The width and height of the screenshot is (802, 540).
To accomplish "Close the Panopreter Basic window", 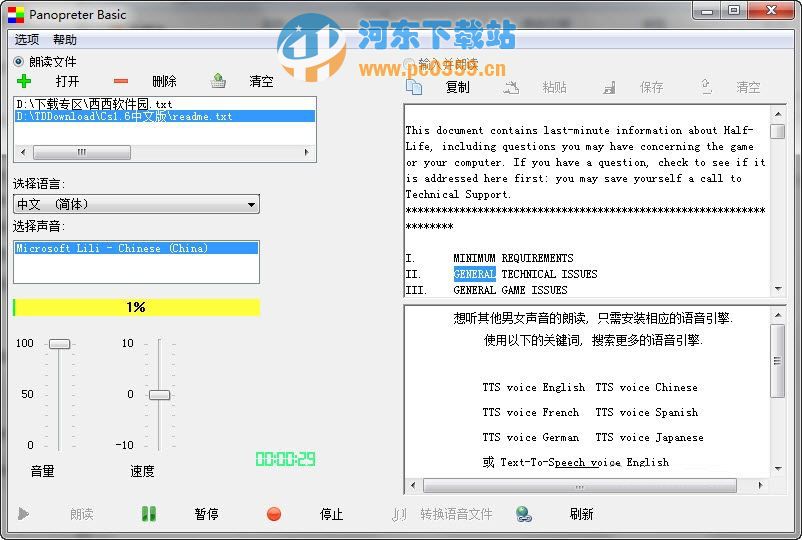I will 771,11.
